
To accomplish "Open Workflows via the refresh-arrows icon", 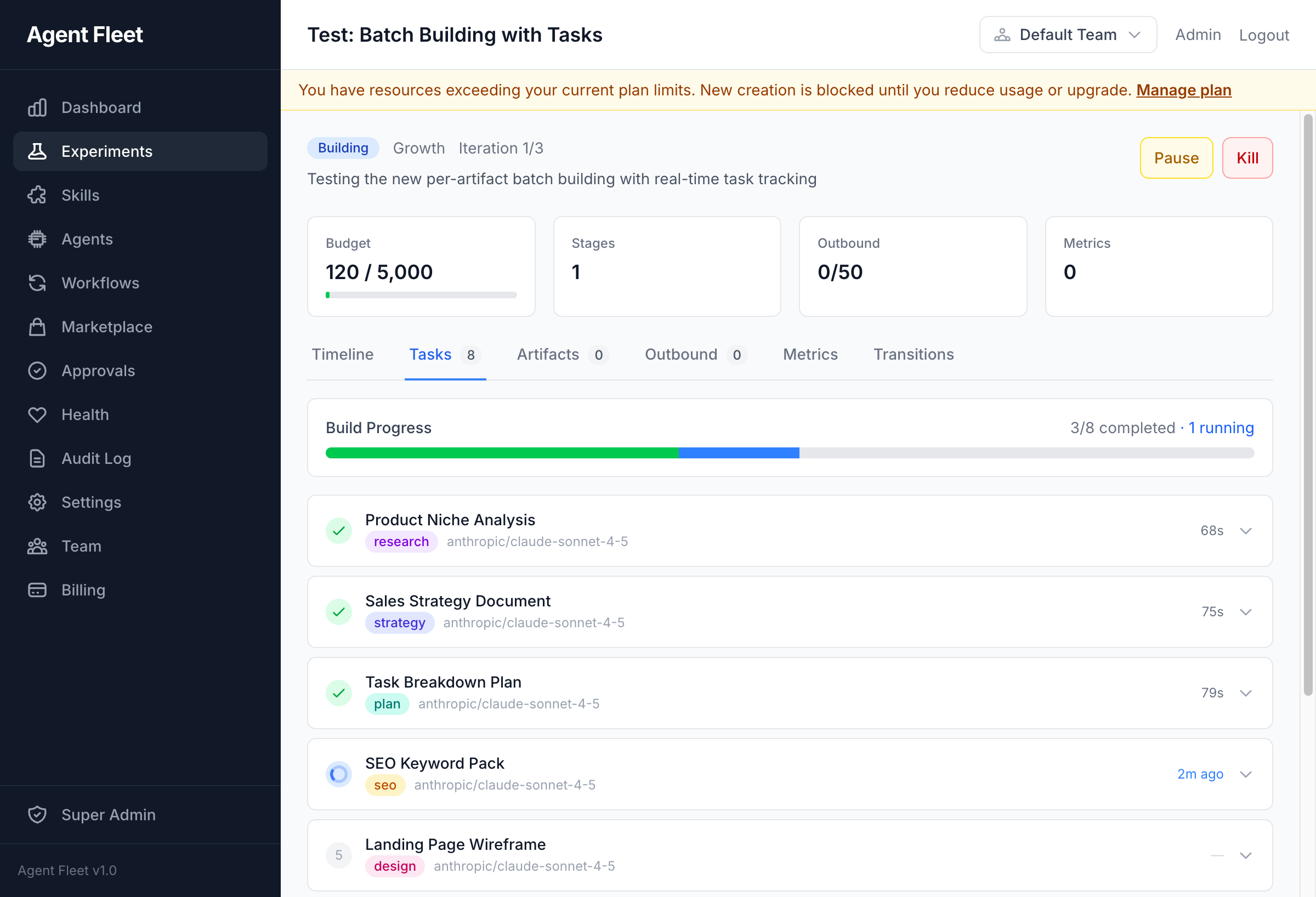I will [37, 283].
